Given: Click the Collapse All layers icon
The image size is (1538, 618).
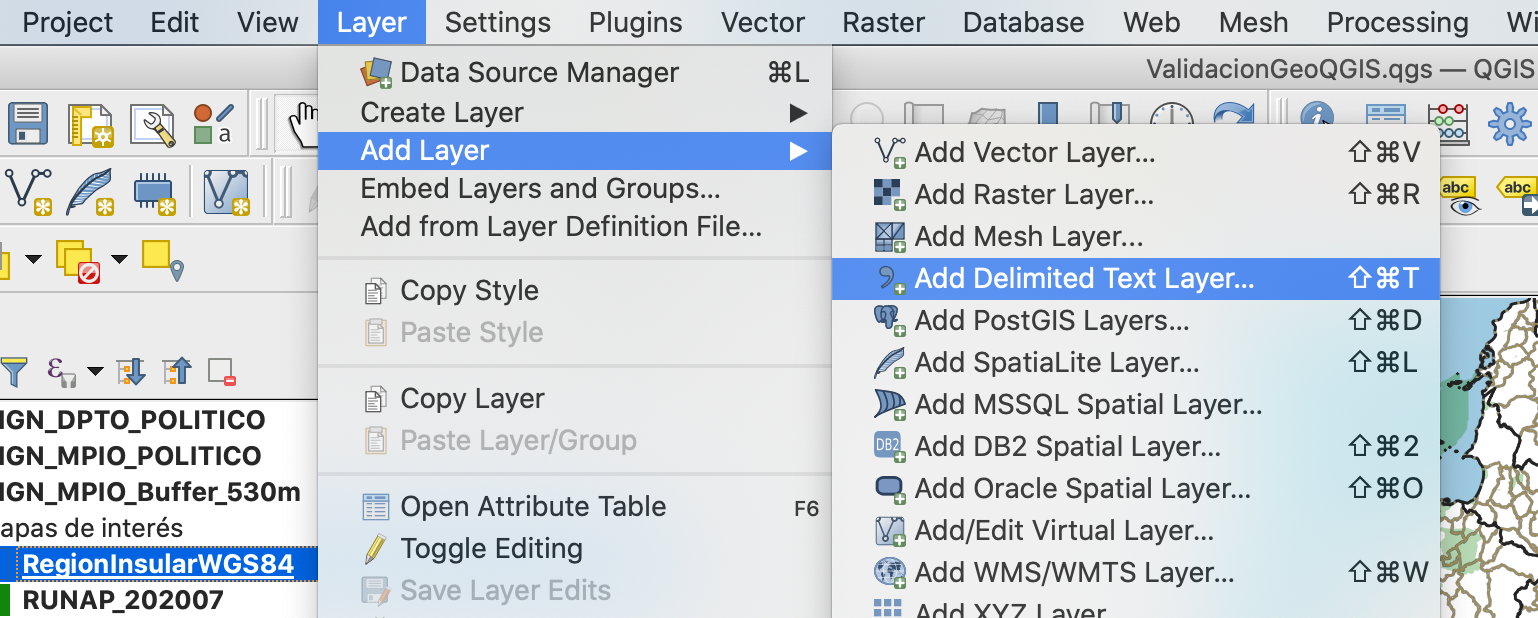Looking at the screenshot, I should [176, 372].
